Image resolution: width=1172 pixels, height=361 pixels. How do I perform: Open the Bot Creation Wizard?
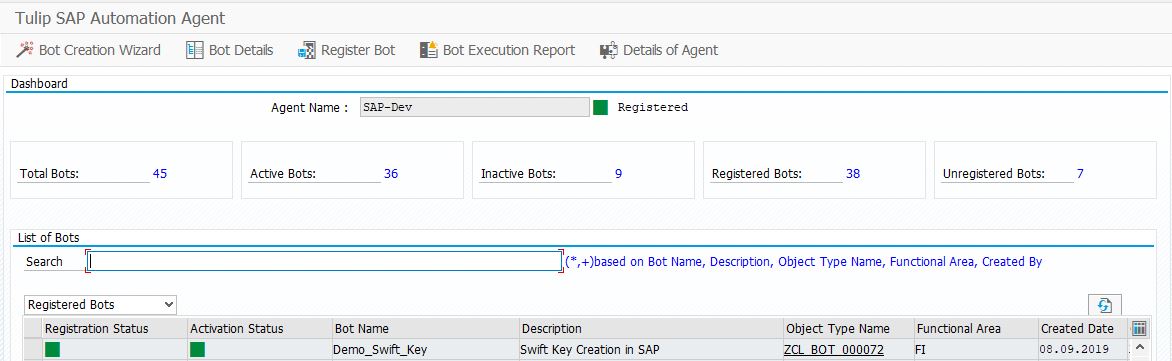[88, 50]
